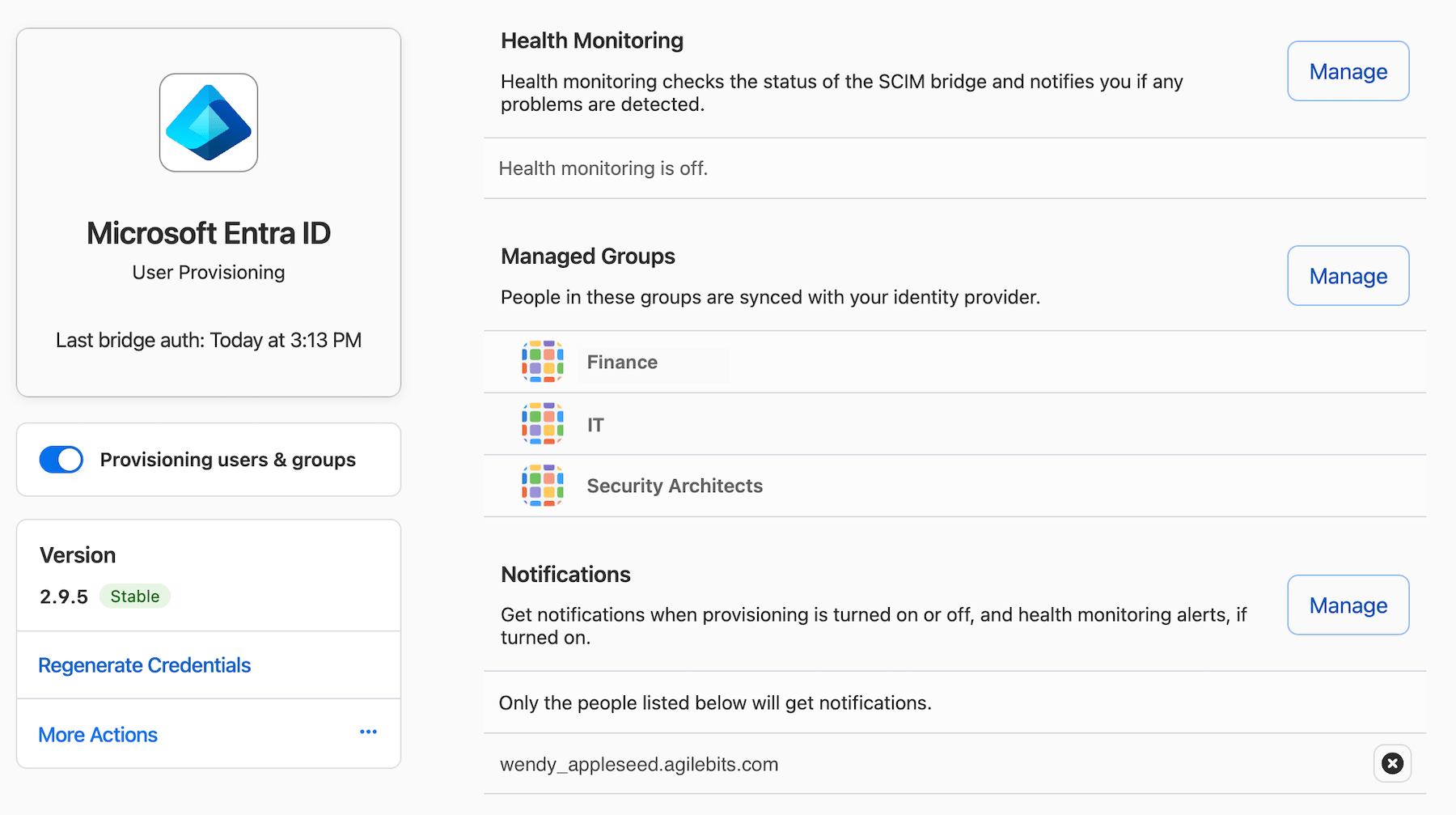Screen dimensions: 1456x815
Task: Click Regenerate Credentials
Action: pyautogui.click(x=144, y=664)
